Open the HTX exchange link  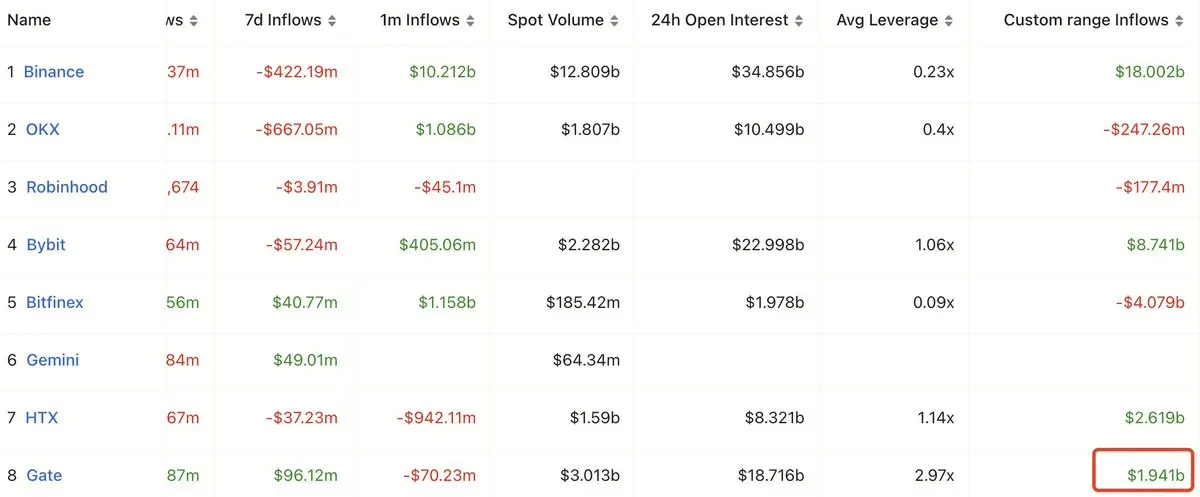pos(41,418)
